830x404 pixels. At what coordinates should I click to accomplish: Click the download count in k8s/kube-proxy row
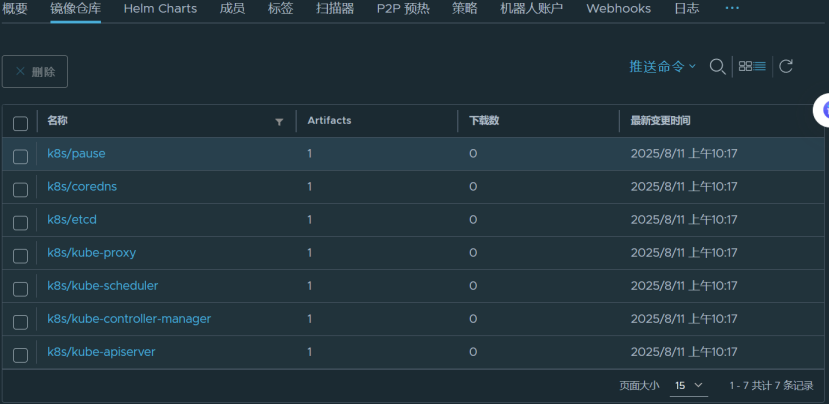click(x=473, y=253)
